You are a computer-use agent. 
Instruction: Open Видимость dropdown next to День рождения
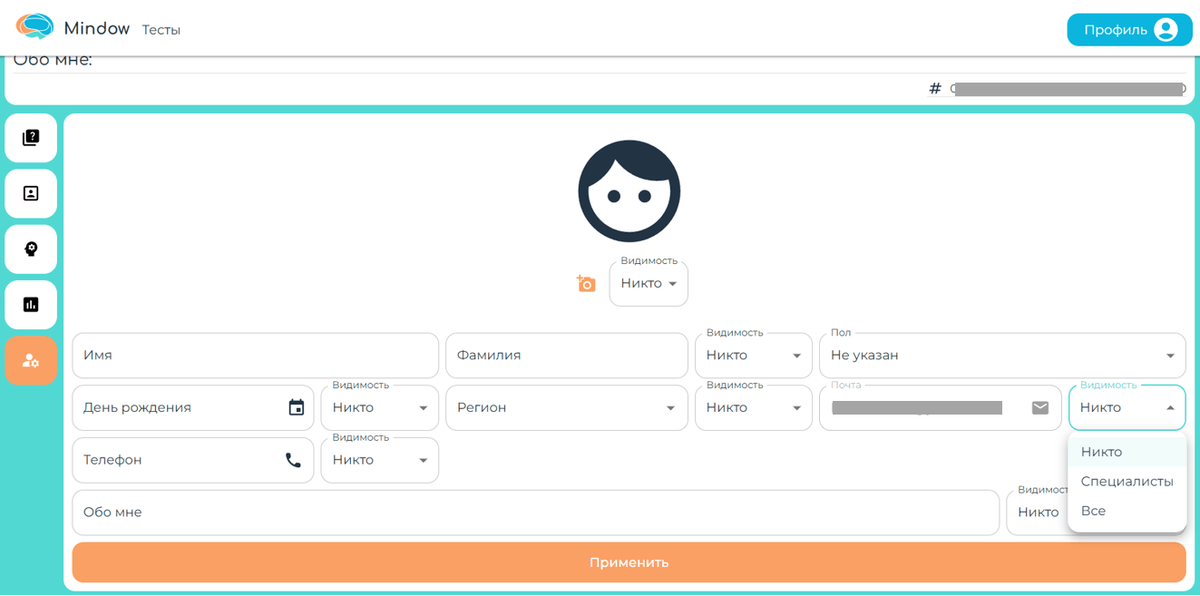380,408
